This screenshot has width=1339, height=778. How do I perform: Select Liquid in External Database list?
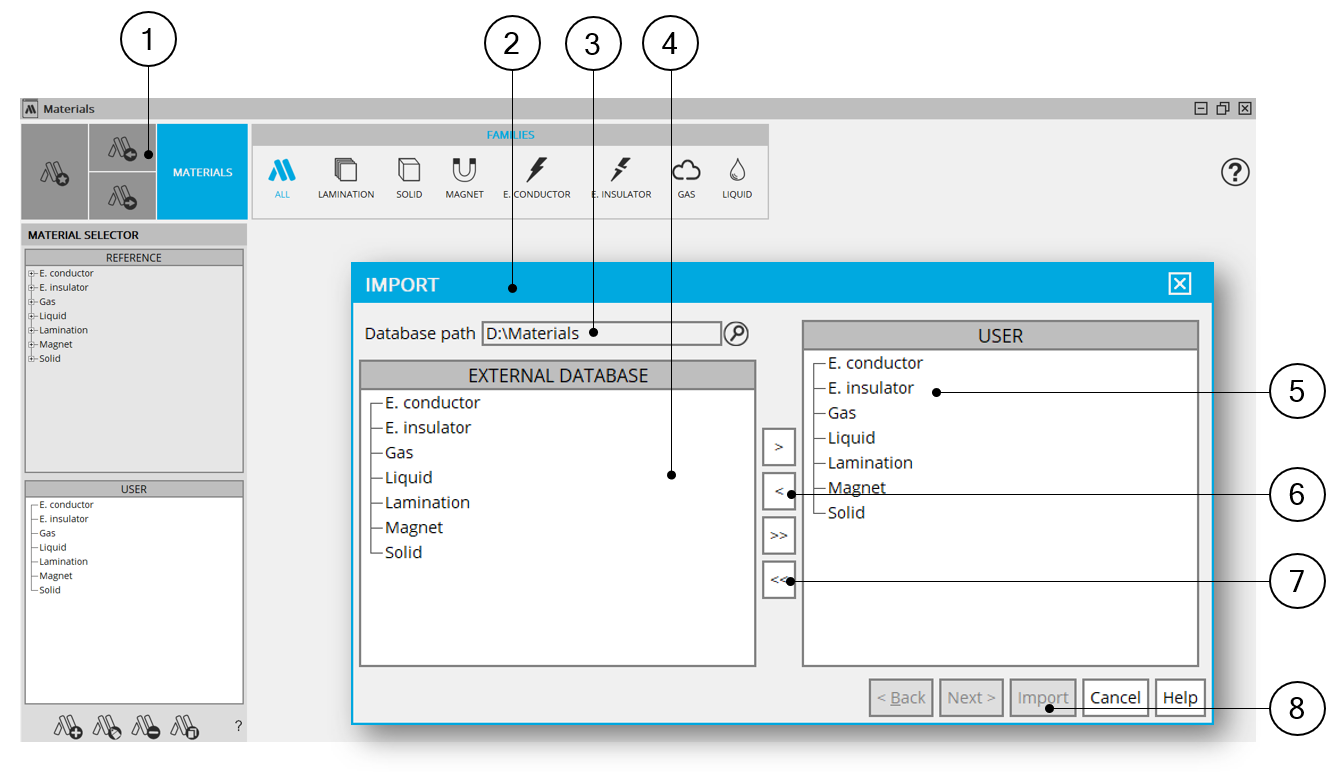click(408, 478)
